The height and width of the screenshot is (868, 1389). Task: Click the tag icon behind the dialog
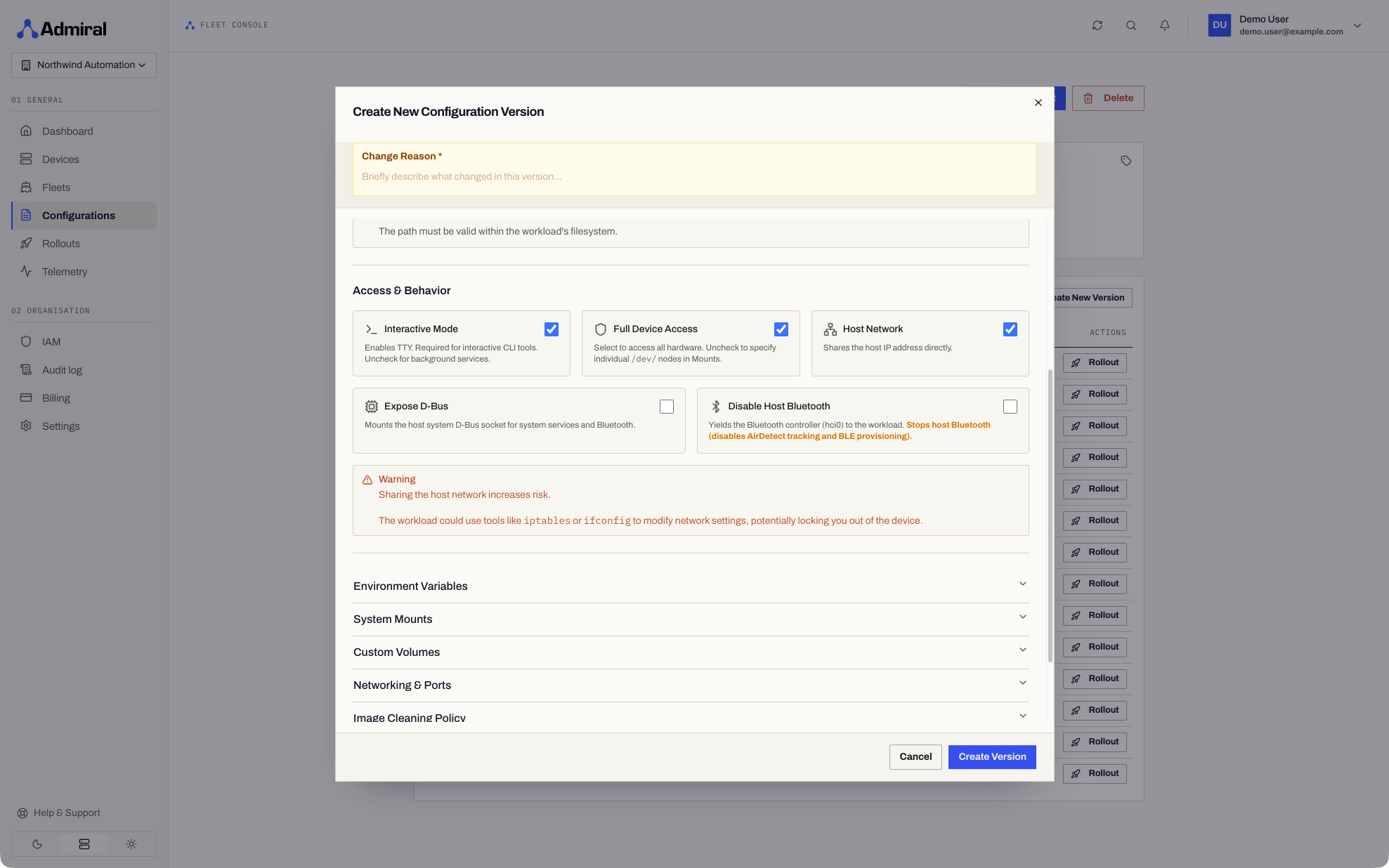[x=1126, y=161]
